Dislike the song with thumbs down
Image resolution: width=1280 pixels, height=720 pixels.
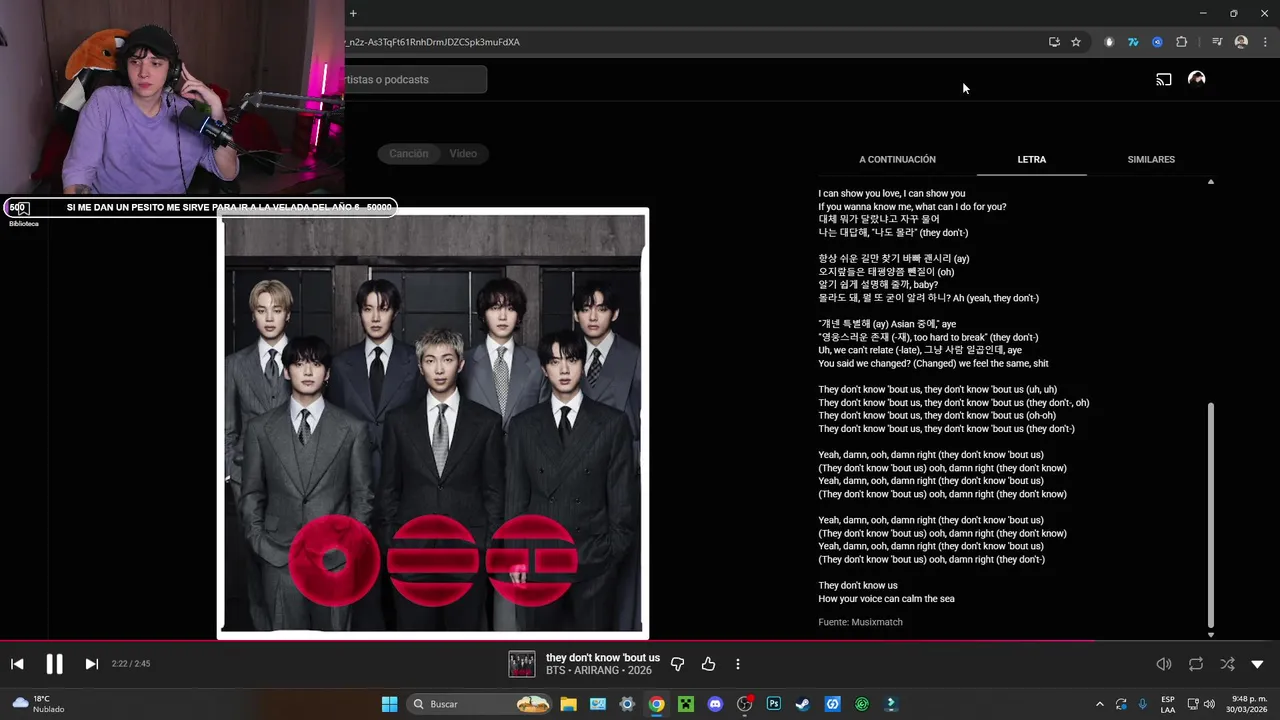point(678,664)
